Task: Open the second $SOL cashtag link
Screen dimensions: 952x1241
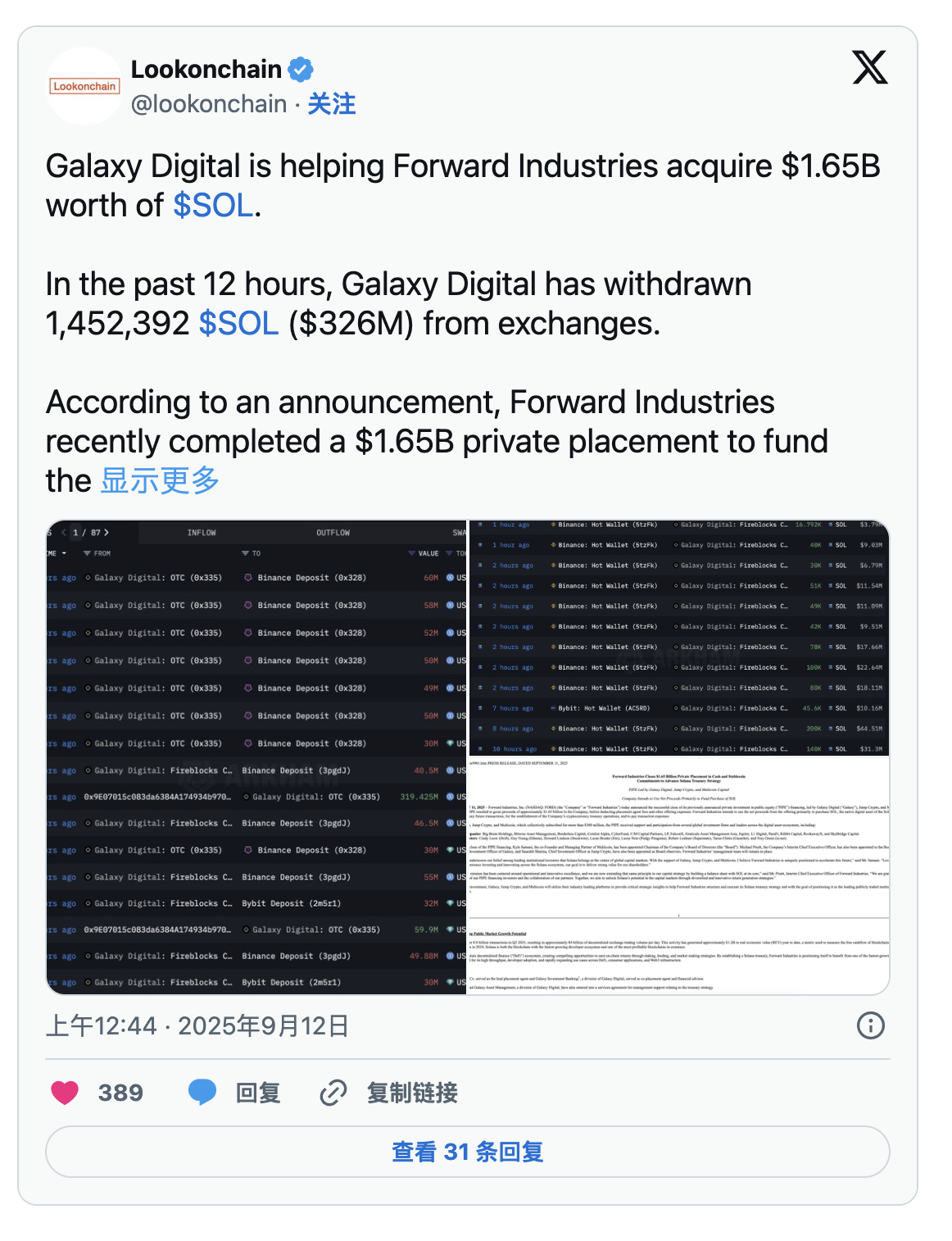Action: [x=238, y=324]
